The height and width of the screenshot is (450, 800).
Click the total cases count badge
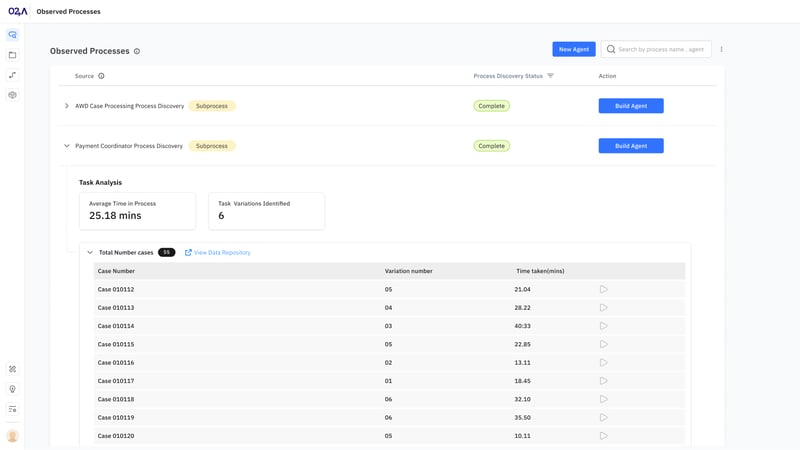(x=166, y=253)
